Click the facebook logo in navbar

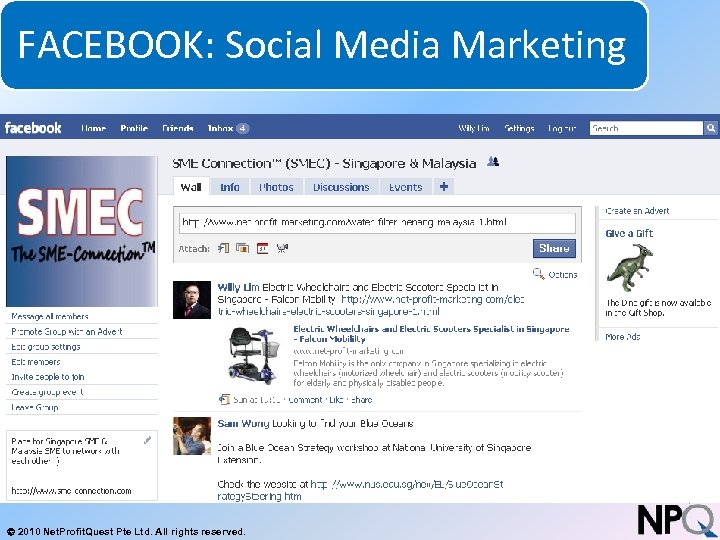point(33,128)
